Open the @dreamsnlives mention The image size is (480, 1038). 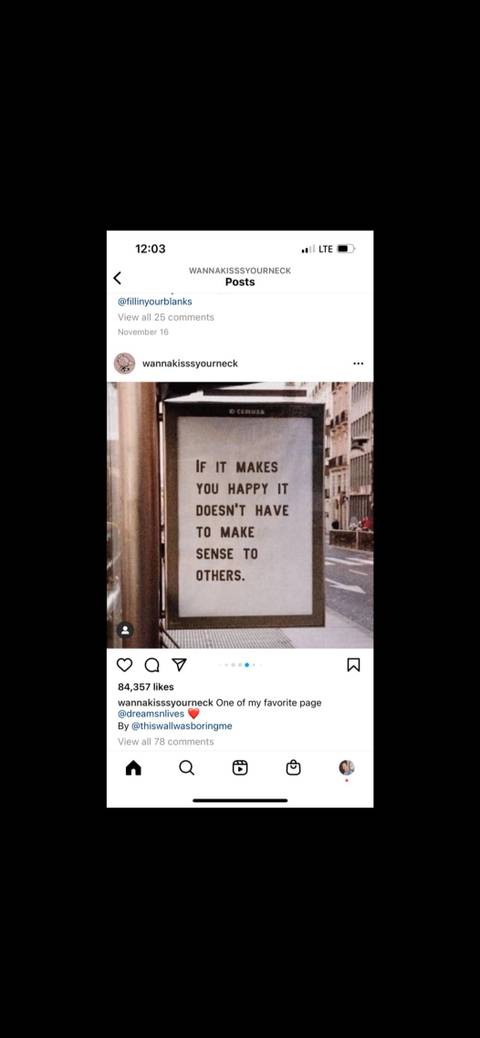[x=151, y=714]
